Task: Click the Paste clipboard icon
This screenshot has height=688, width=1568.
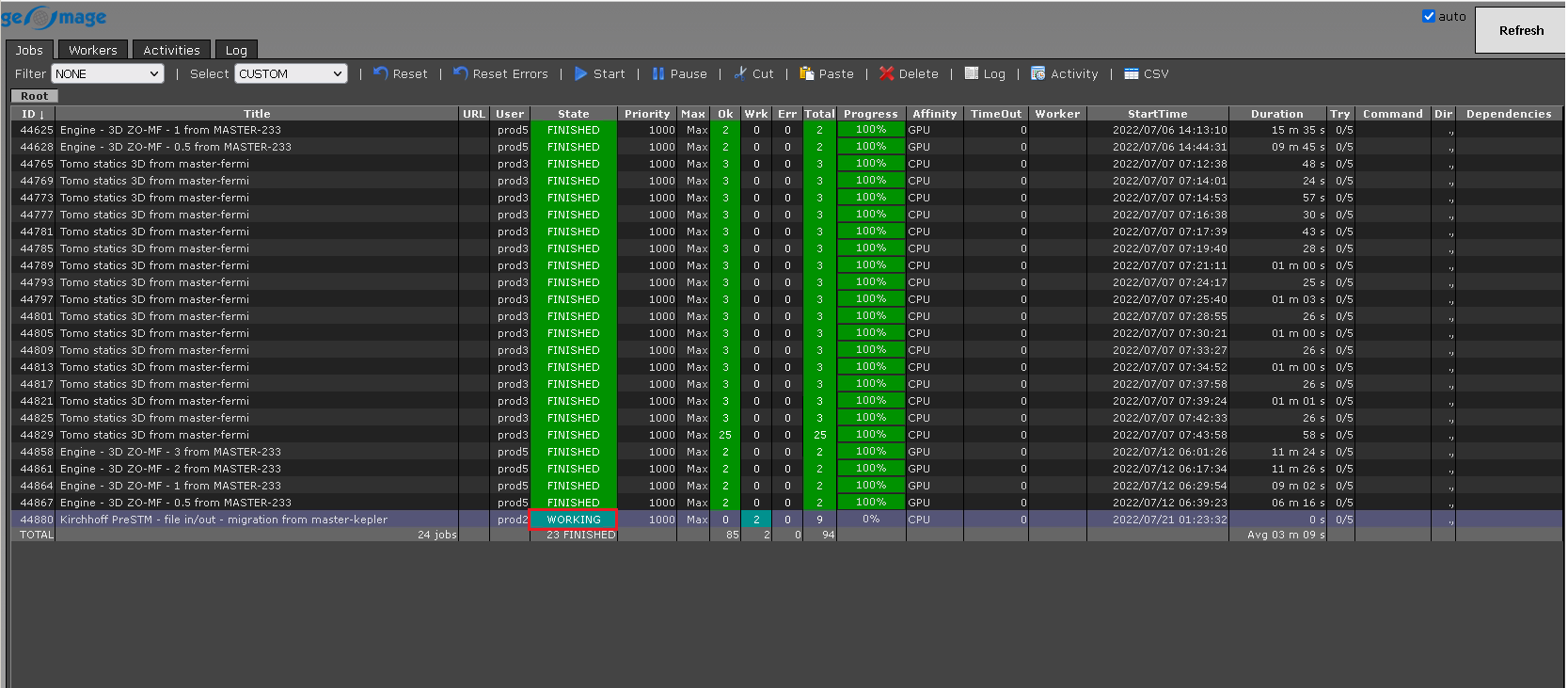Action: 807,73
